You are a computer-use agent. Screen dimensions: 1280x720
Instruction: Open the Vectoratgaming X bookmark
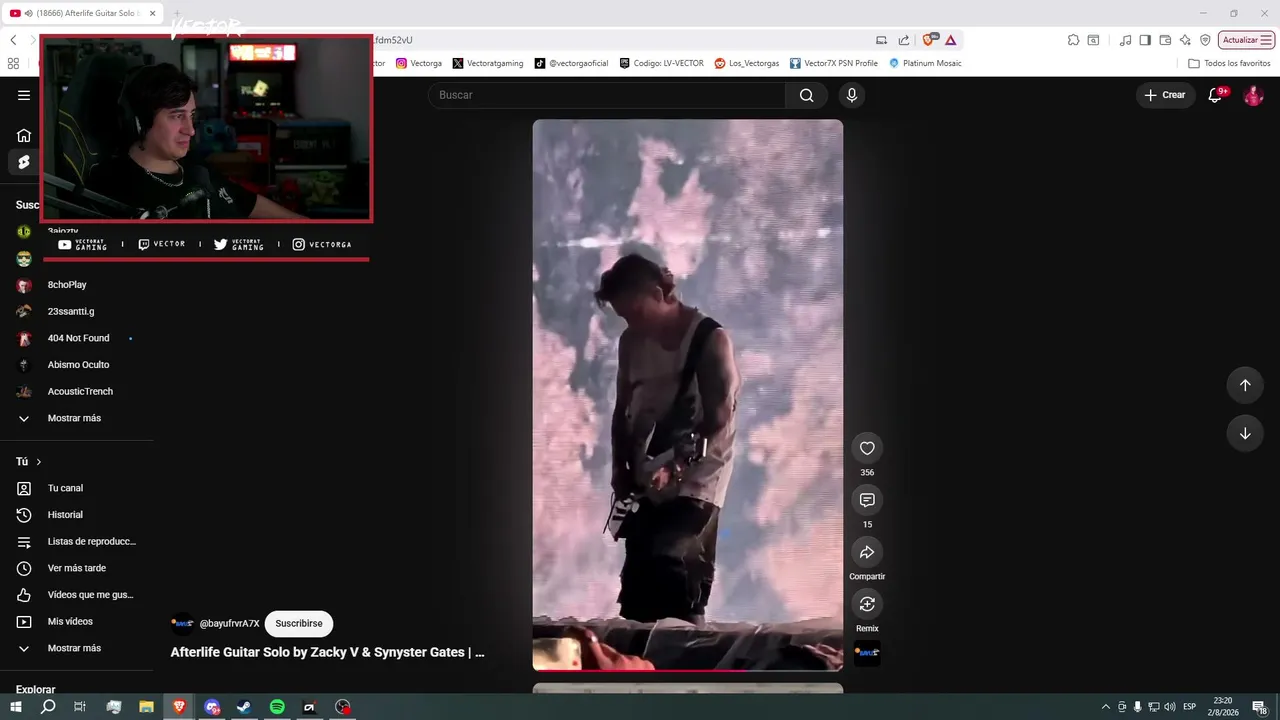click(488, 63)
